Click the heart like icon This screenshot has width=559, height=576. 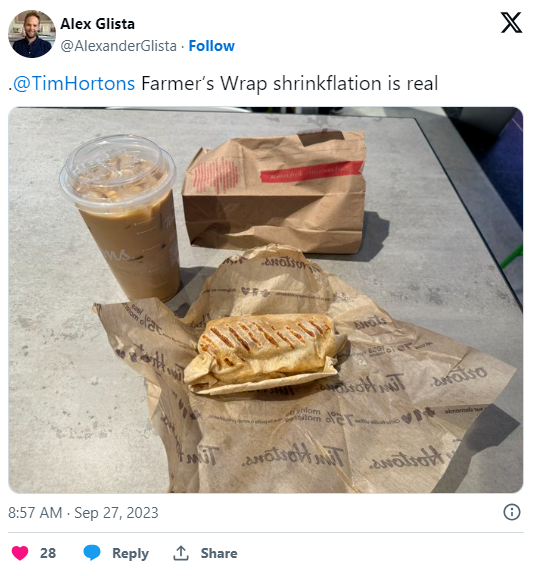pyautogui.click(x=20, y=553)
